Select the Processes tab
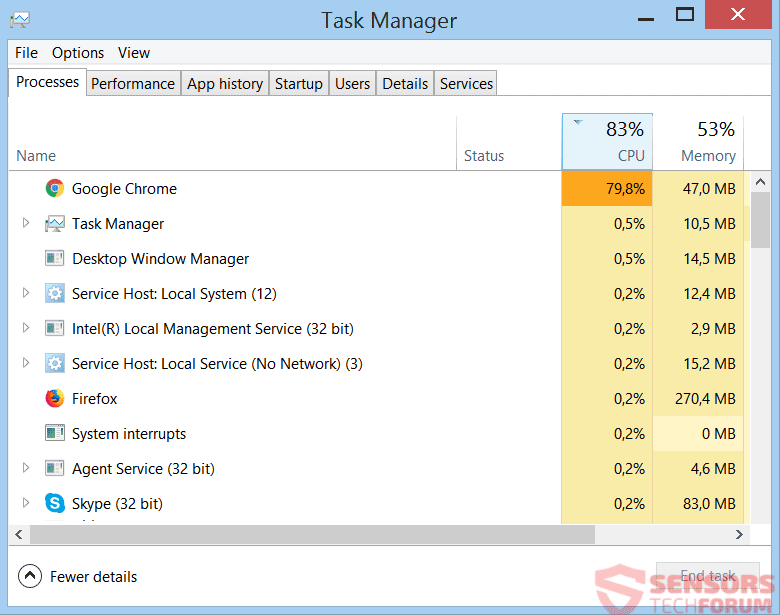Viewport: 780px width, 615px height. click(x=47, y=82)
